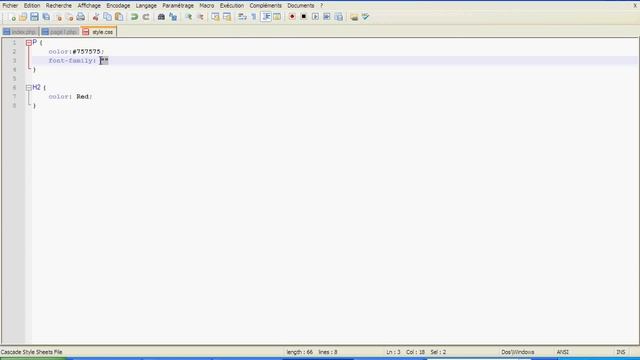Run macro multiple times icon

tap(327, 17)
